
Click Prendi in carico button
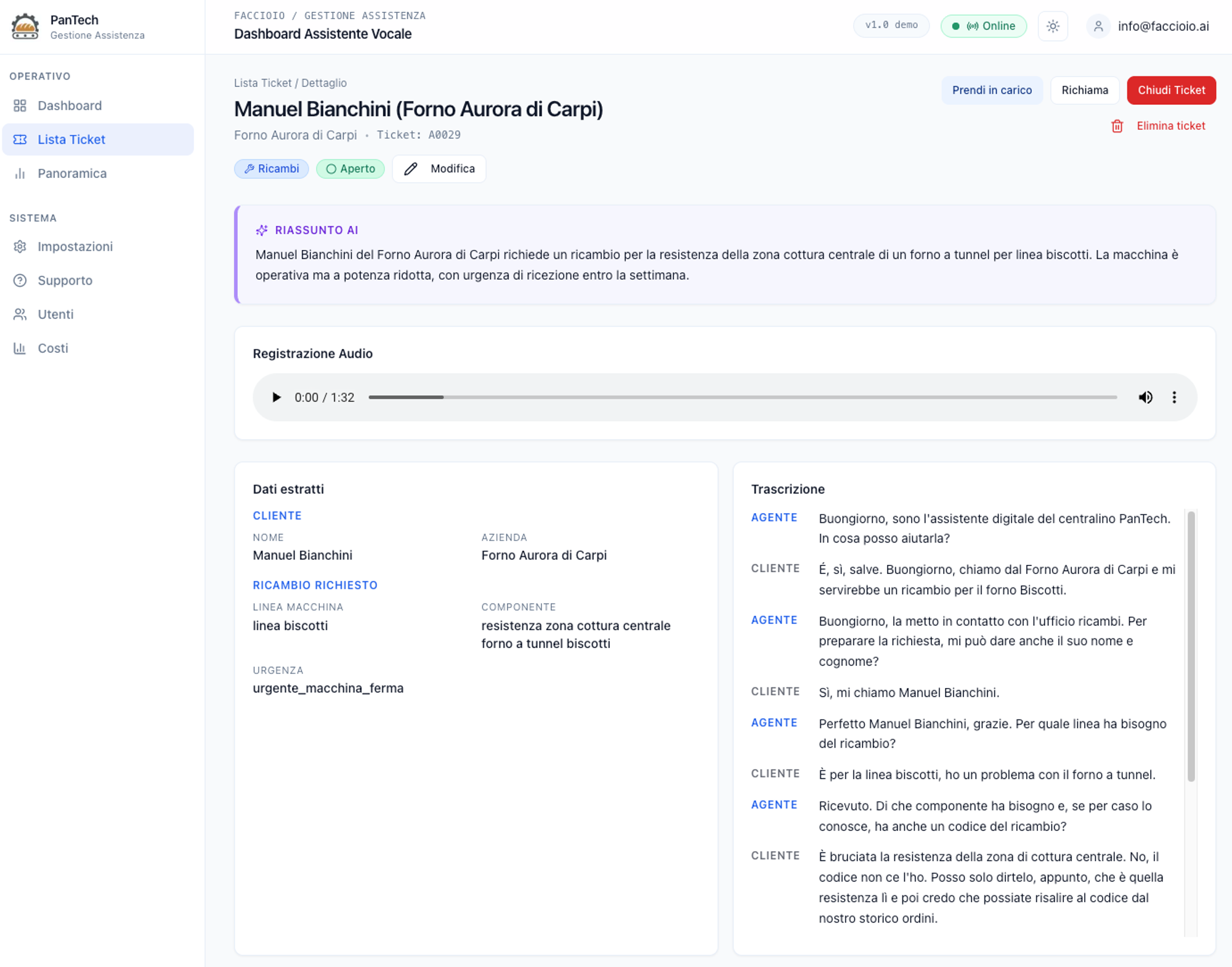[x=992, y=90]
